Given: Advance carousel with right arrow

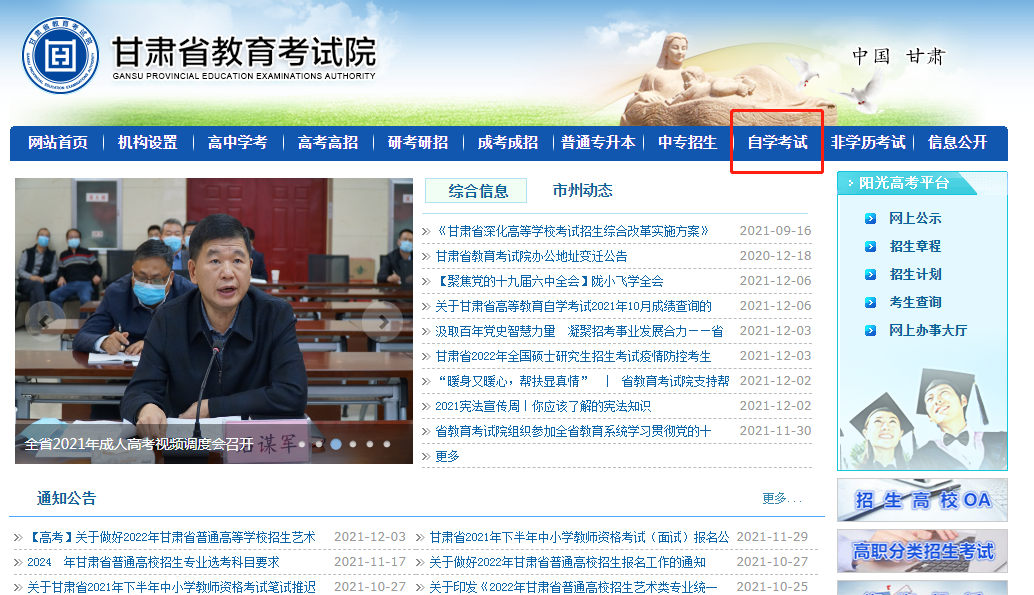Looking at the screenshot, I should 382,321.
